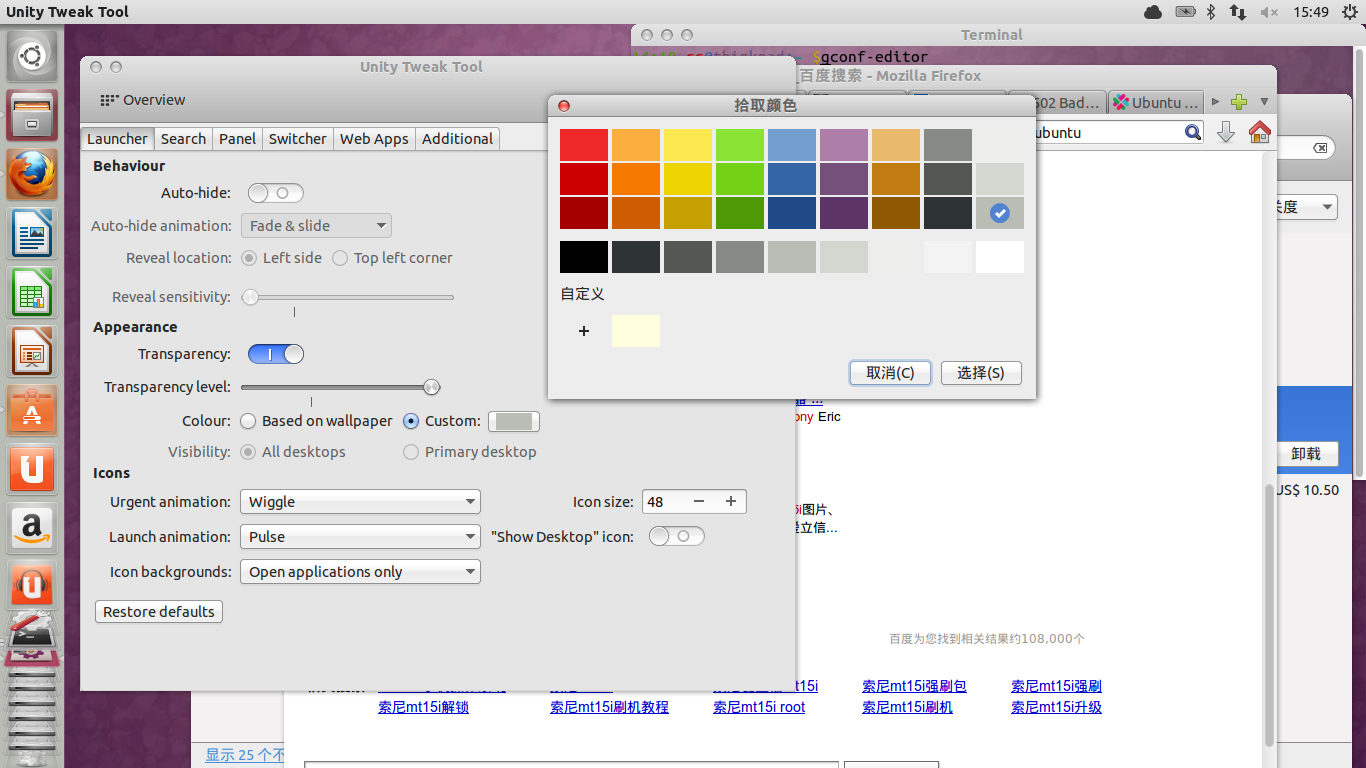
Task: Click the Restore defaults button
Action: coord(159,612)
